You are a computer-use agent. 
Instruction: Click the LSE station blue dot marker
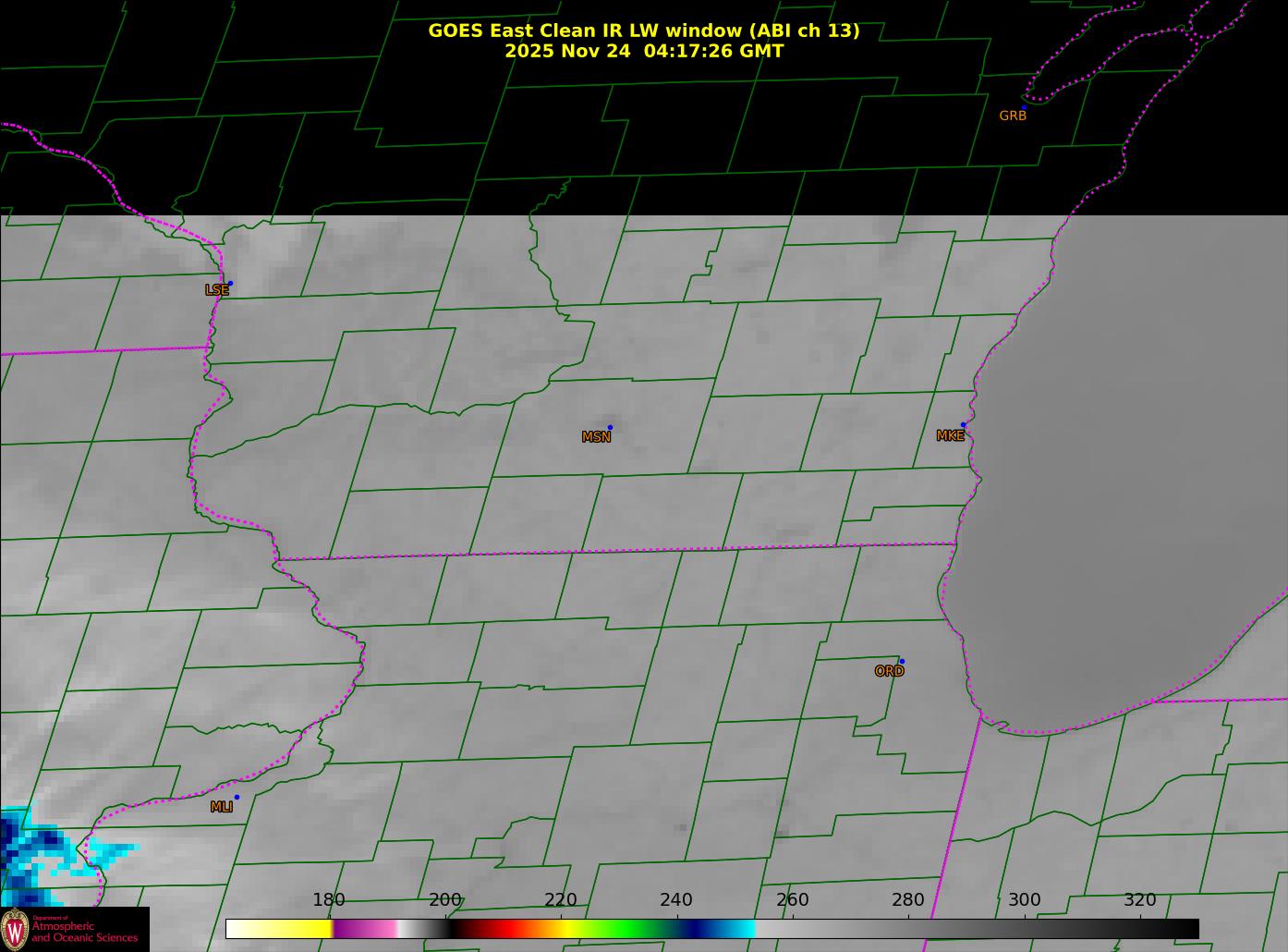230,284
